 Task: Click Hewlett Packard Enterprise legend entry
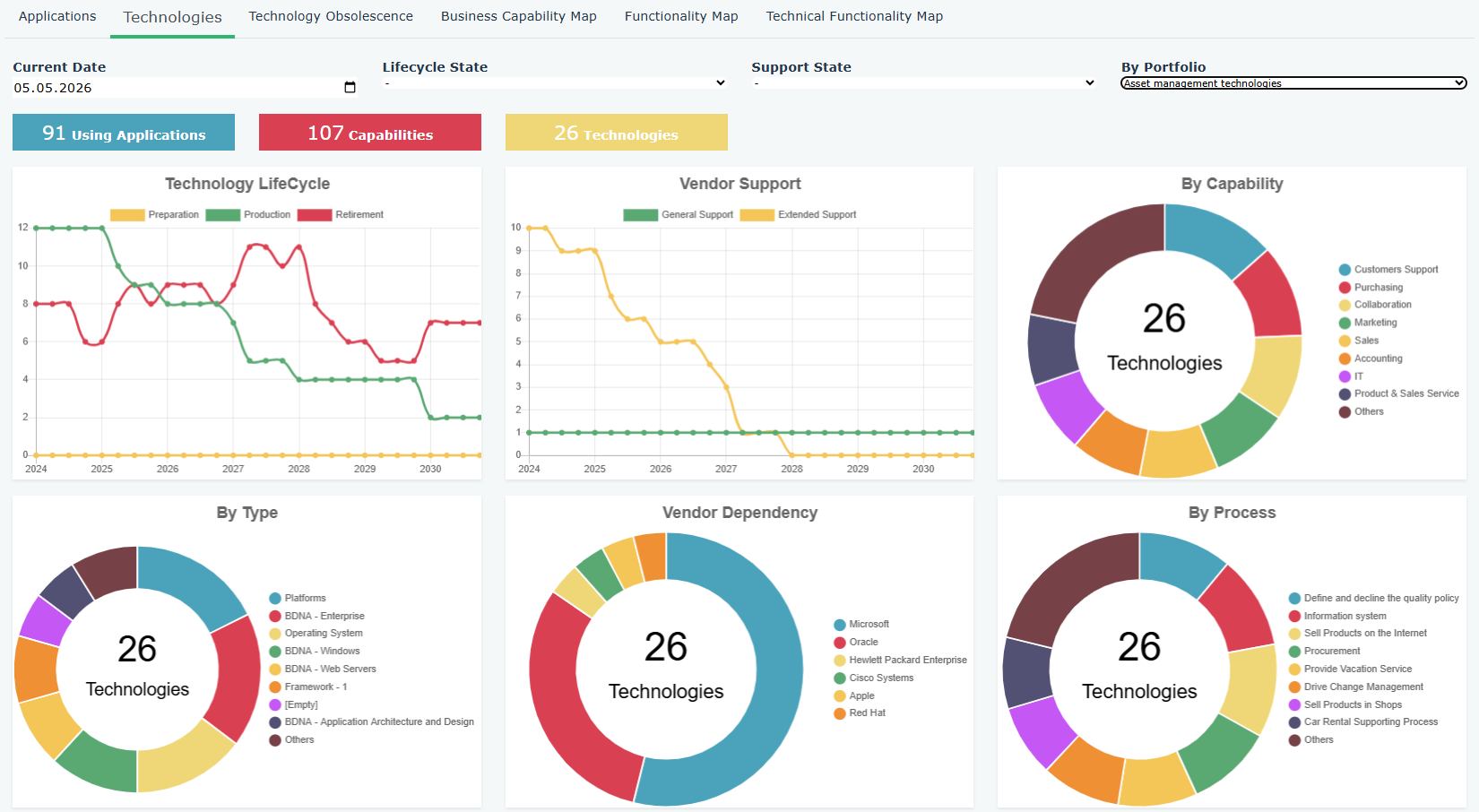coord(901,661)
